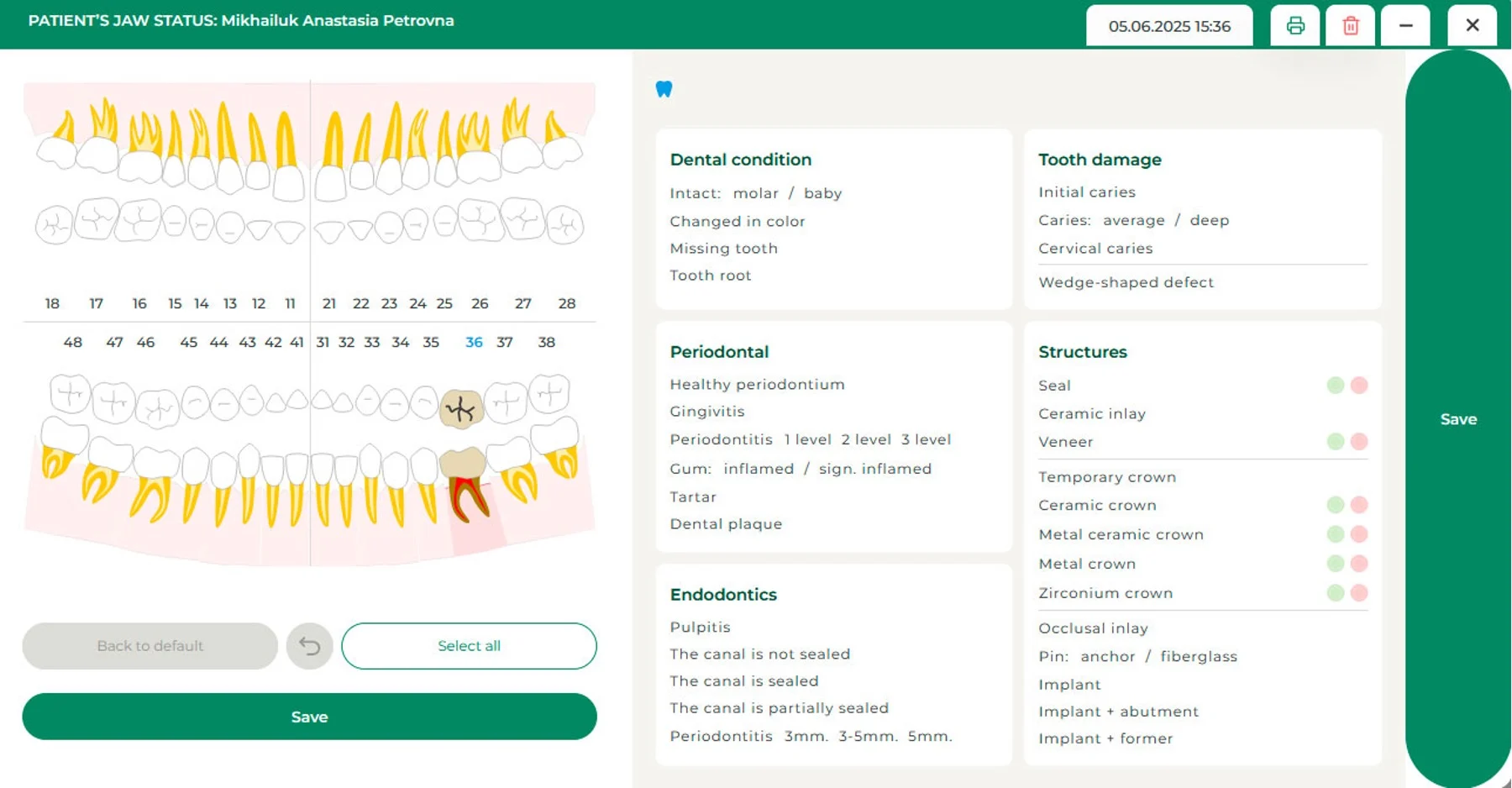Mark Seal with red status dot

pyautogui.click(x=1359, y=386)
